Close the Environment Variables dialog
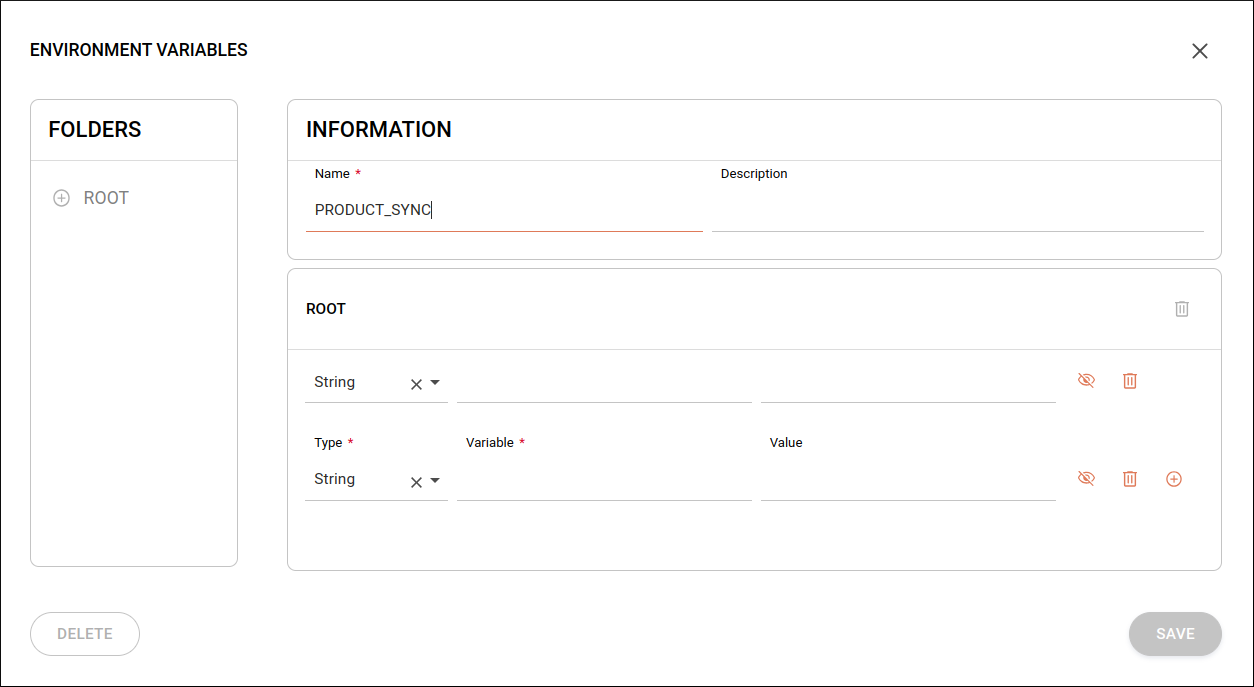This screenshot has width=1254, height=687. coord(1200,51)
